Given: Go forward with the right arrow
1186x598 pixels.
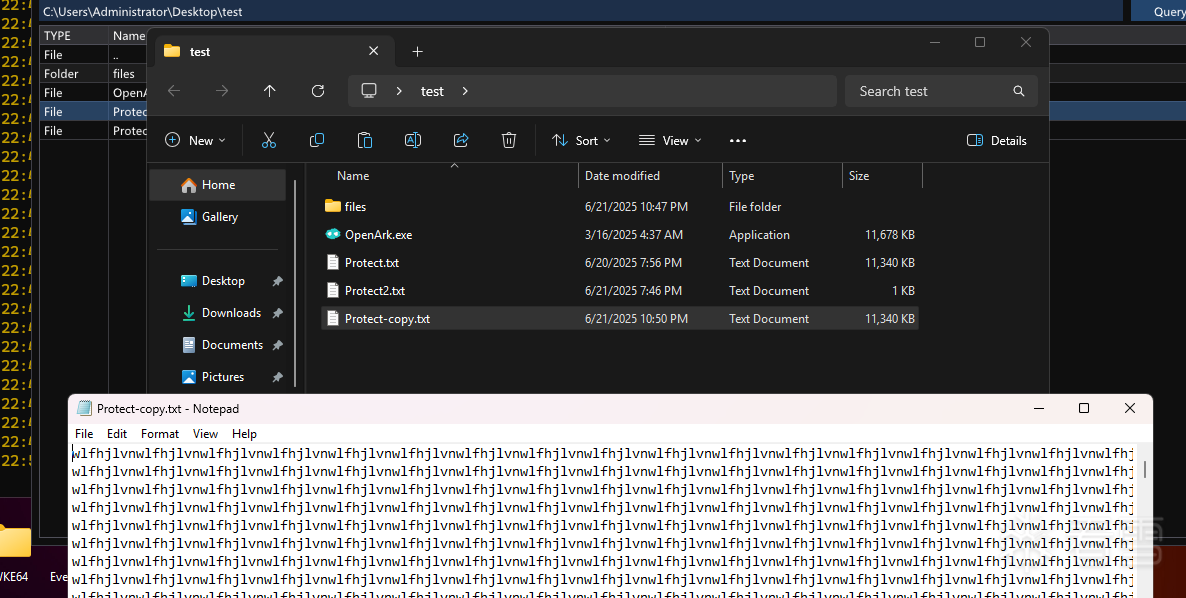Looking at the screenshot, I should pos(222,91).
